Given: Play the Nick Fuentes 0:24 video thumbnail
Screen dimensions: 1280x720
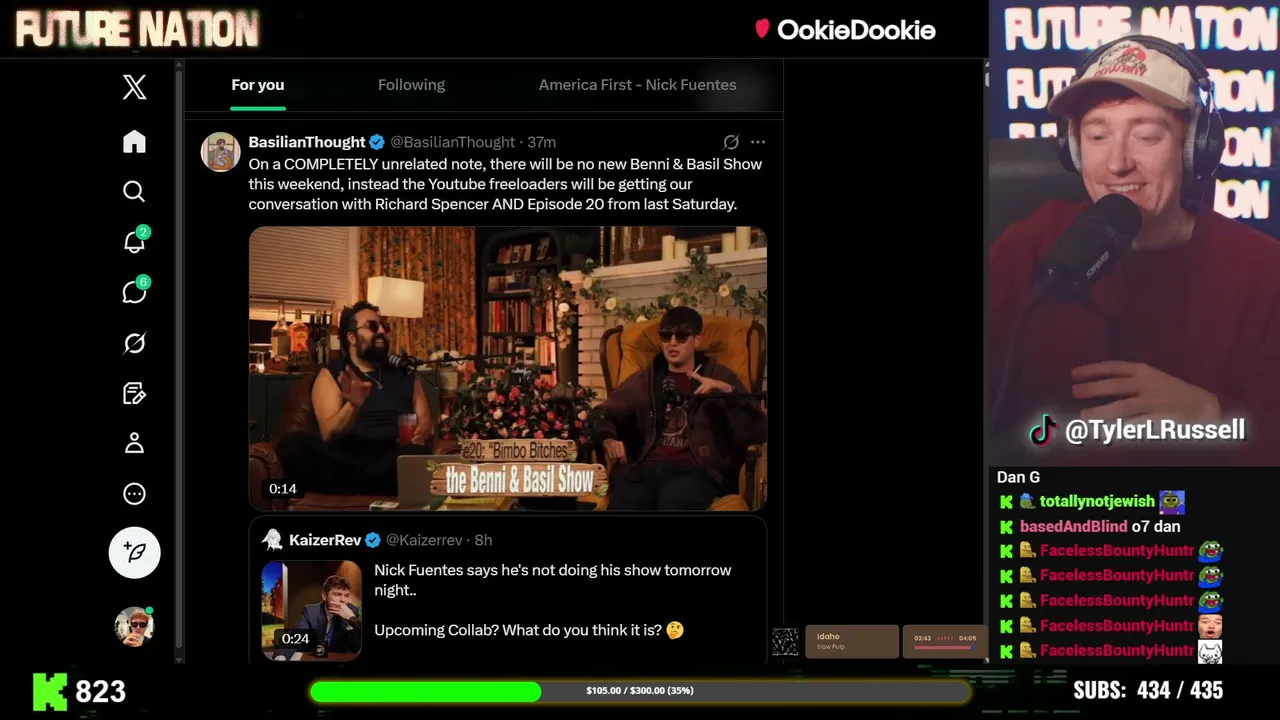Looking at the screenshot, I should [311, 609].
